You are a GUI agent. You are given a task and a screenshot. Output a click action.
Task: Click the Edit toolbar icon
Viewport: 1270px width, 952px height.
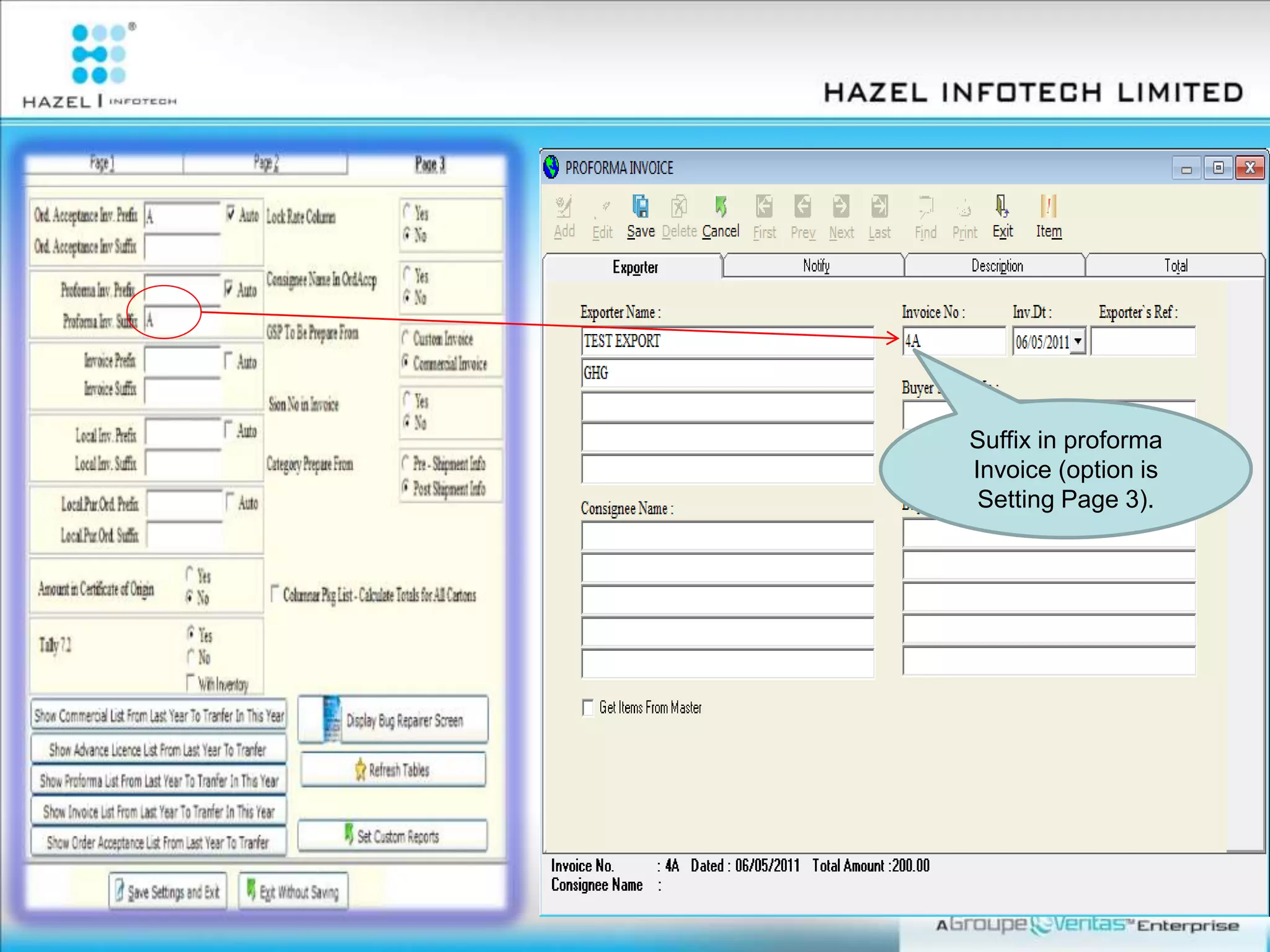[602, 218]
